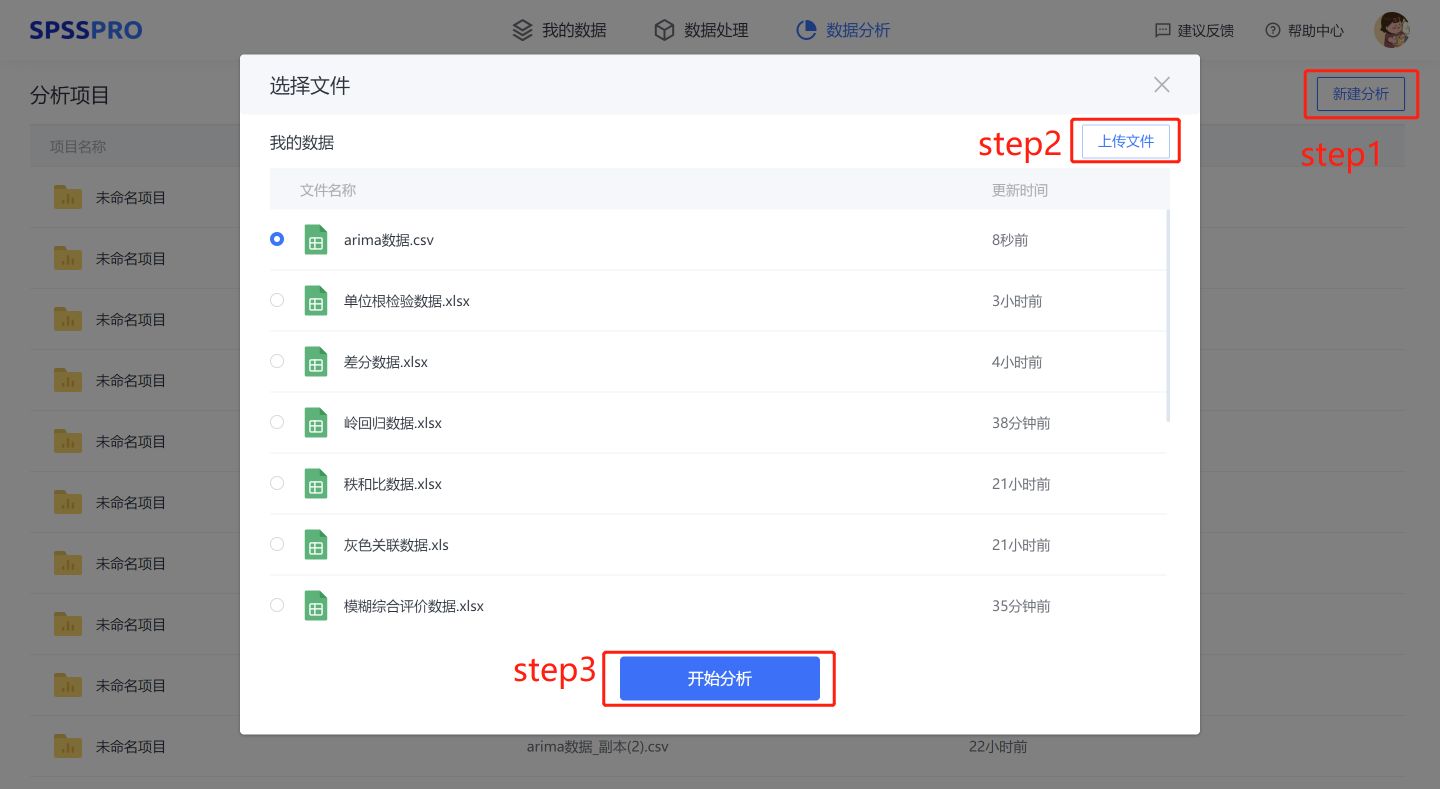The height and width of the screenshot is (789, 1440).
Task: Open the 数据处理 tab
Action: [702, 30]
